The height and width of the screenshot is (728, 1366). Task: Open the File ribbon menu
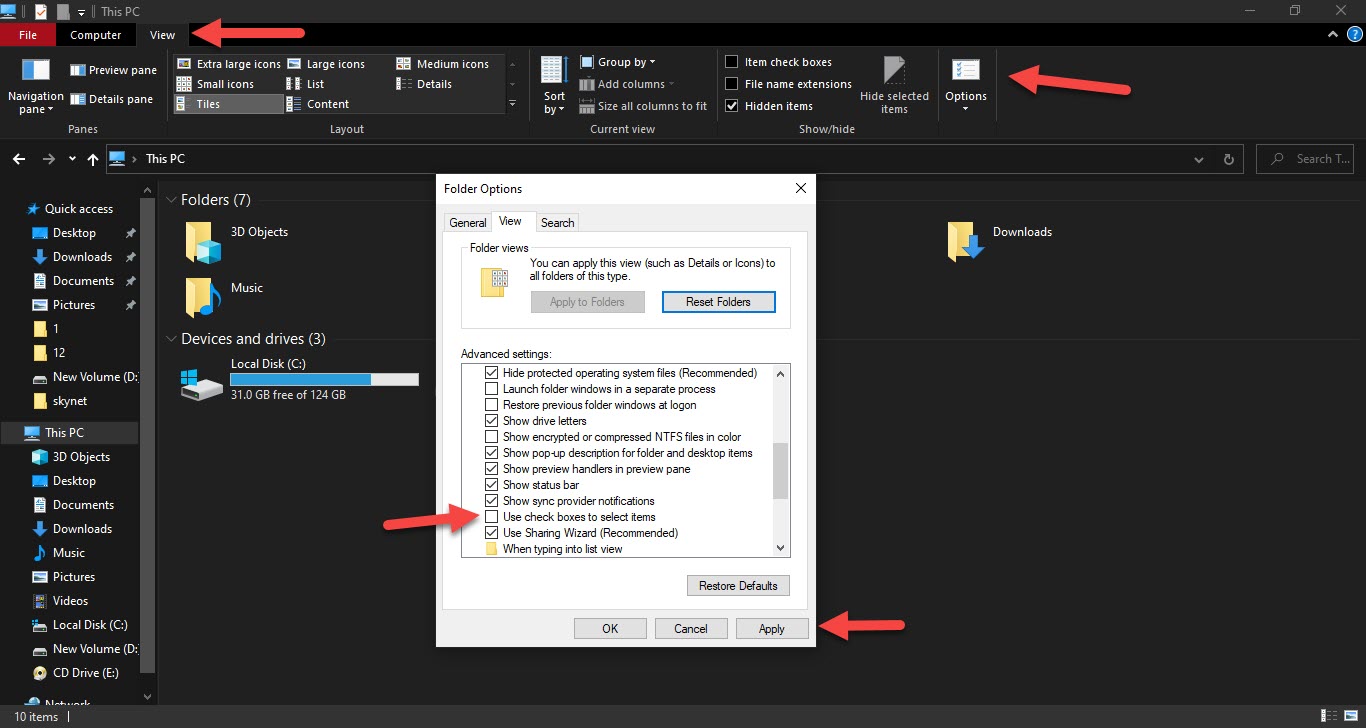[x=28, y=35]
